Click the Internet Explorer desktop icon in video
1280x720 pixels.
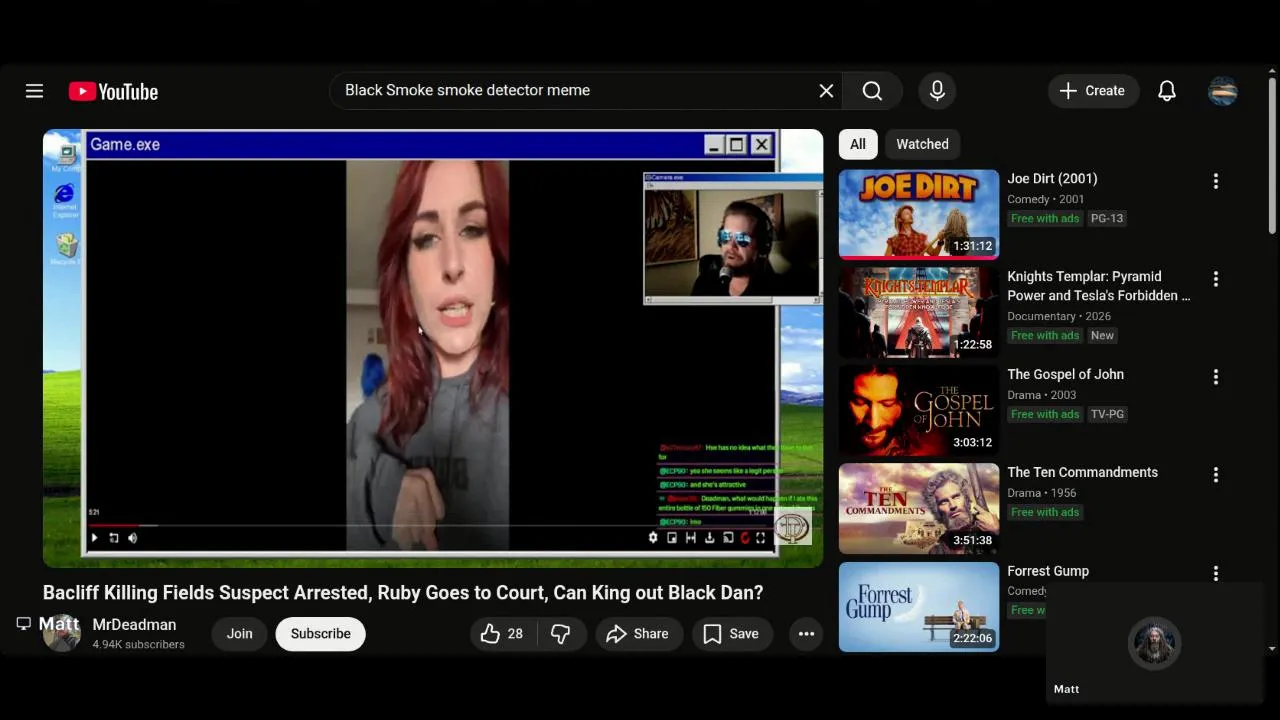pyautogui.click(x=65, y=199)
